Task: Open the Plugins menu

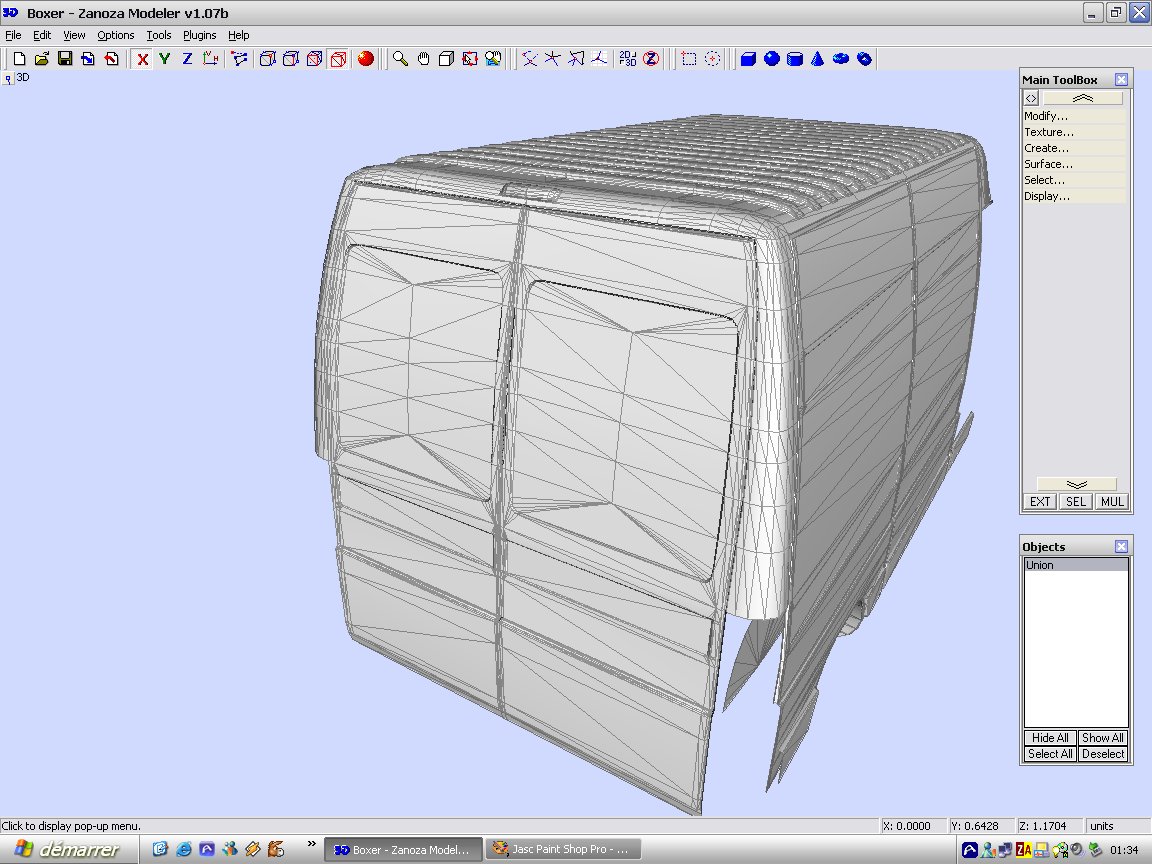Action: click(x=199, y=35)
